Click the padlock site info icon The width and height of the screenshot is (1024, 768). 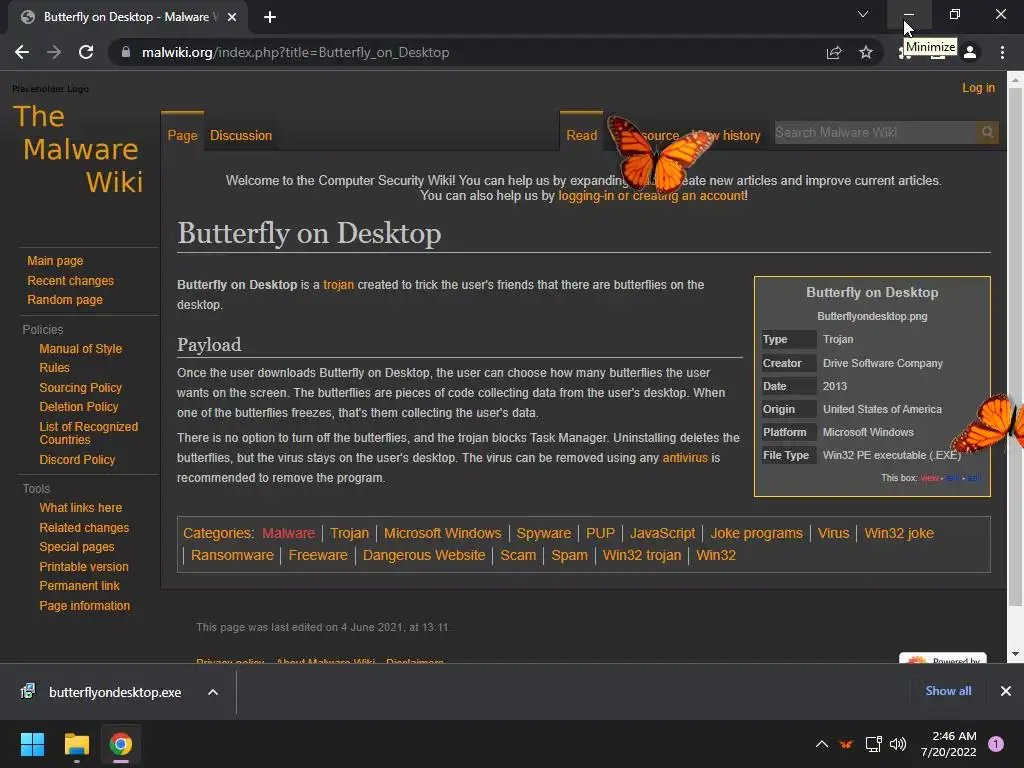click(x=125, y=52)
